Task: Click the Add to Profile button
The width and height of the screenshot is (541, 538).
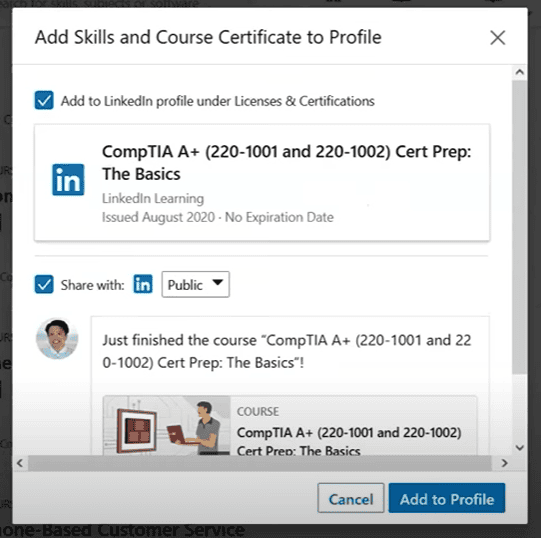Action: click(446, 498)
